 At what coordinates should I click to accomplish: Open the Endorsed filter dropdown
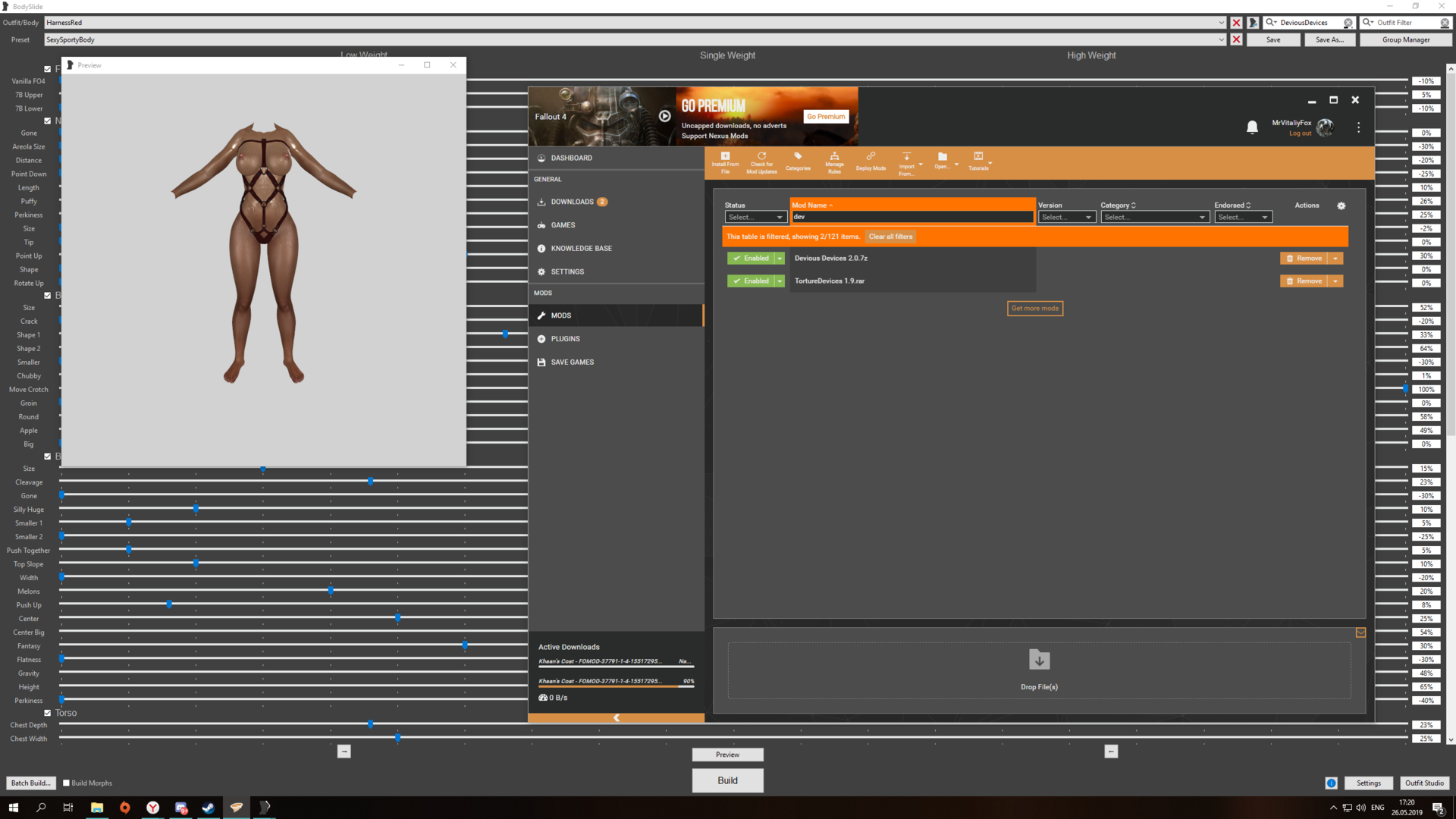click(x=1243, y=218)
